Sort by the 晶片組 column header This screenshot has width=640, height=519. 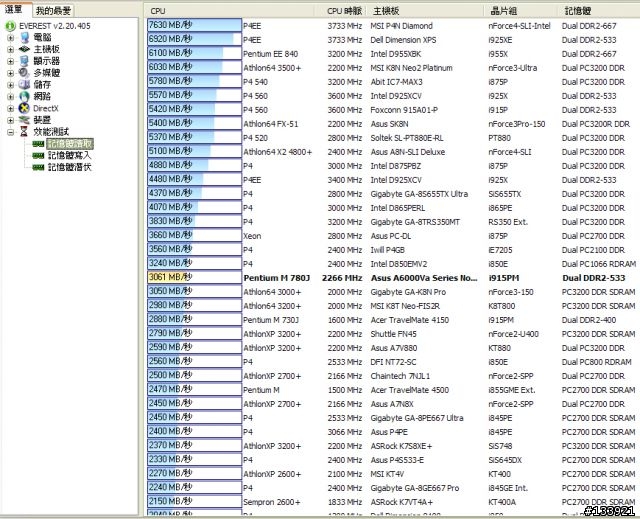(x=520, y=11)
